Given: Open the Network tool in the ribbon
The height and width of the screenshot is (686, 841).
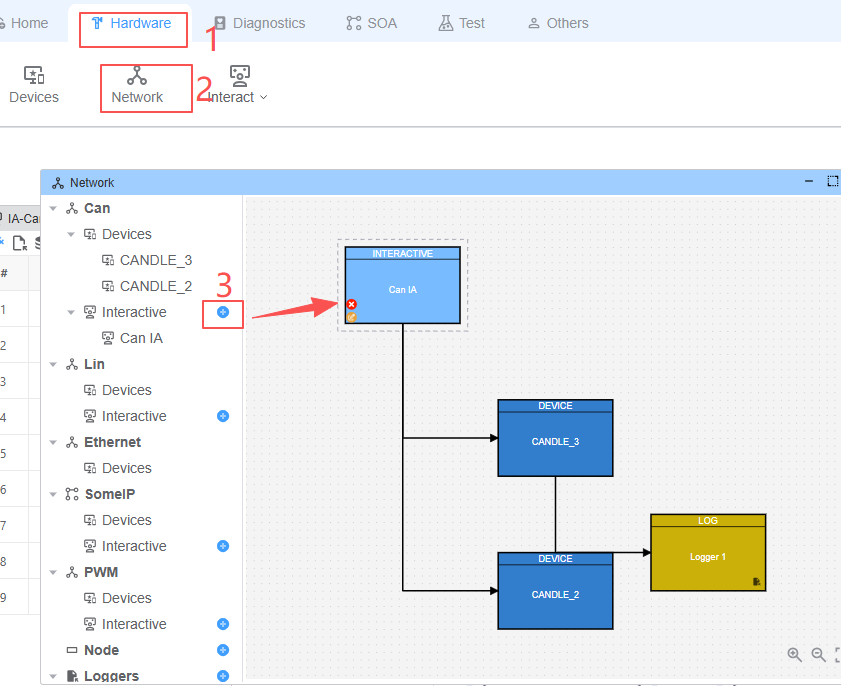Looking at the screenshot, I should (137, 86).
